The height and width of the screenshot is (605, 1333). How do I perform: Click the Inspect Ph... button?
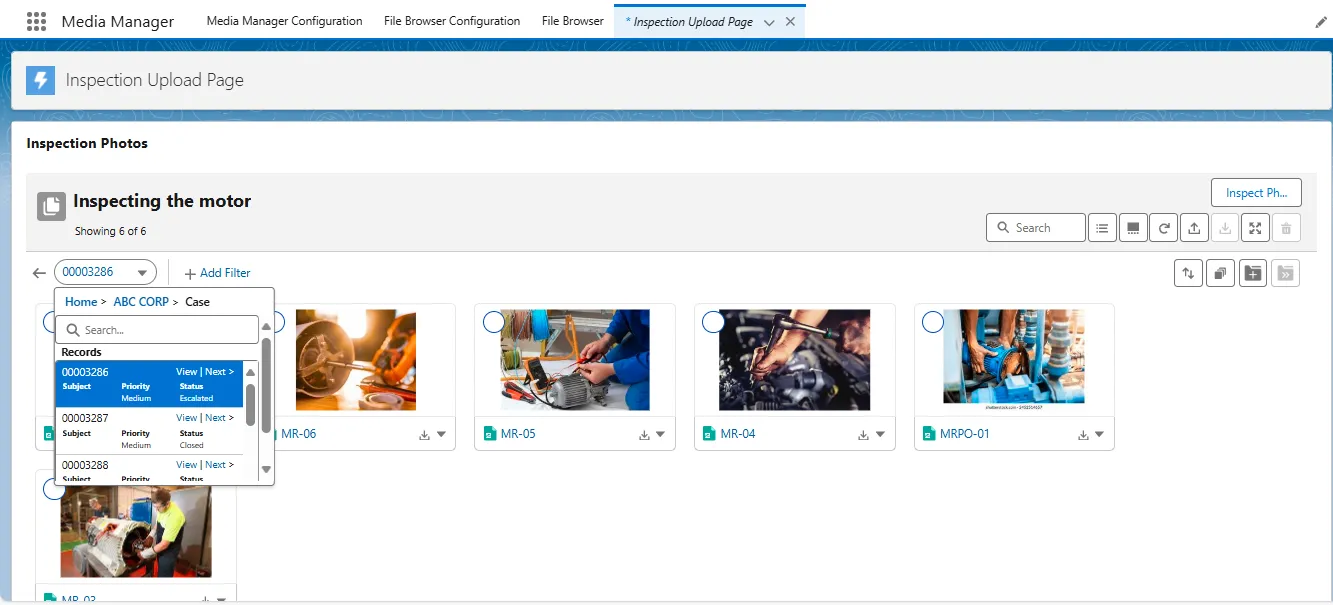point(1256,193)
